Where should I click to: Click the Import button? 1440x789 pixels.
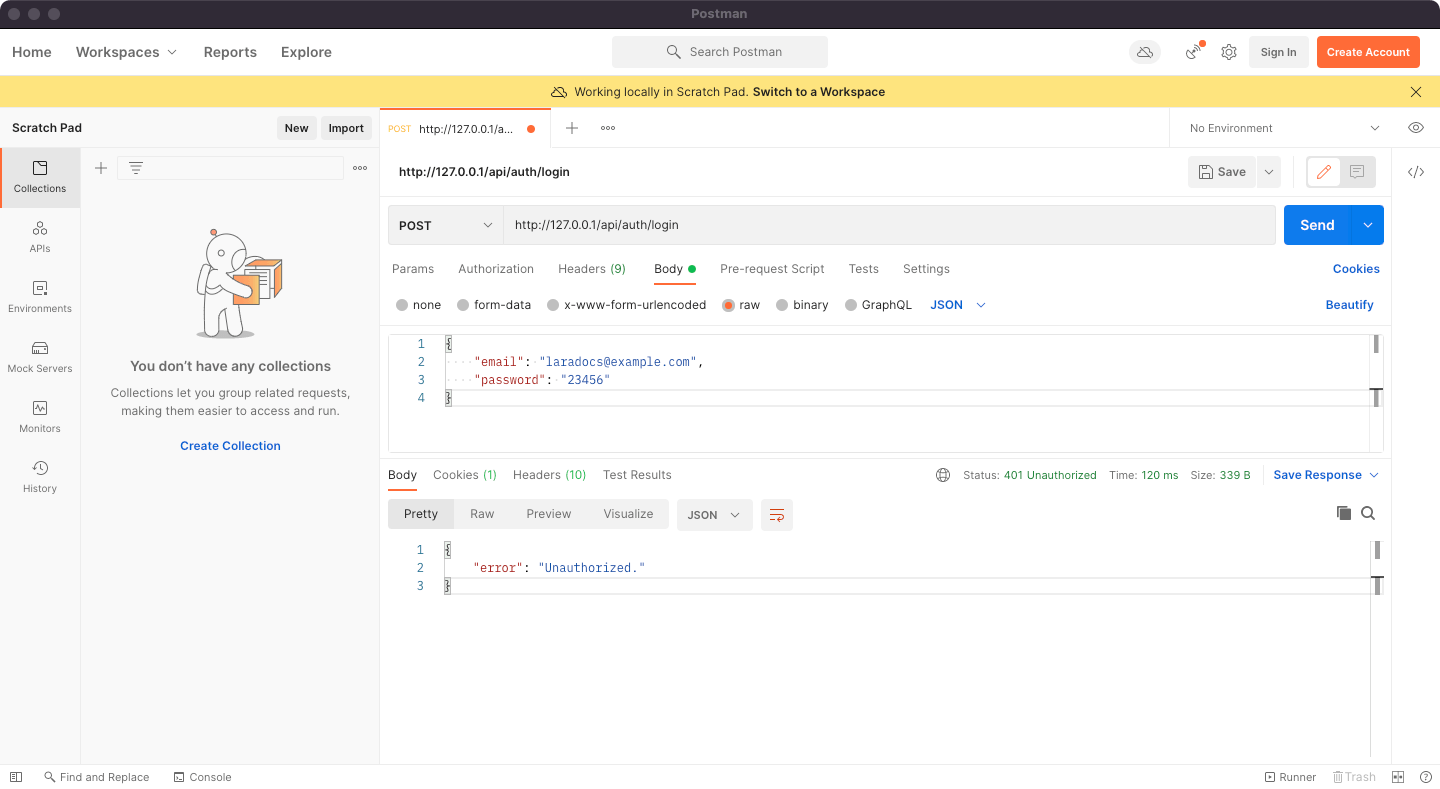(346, 128)
